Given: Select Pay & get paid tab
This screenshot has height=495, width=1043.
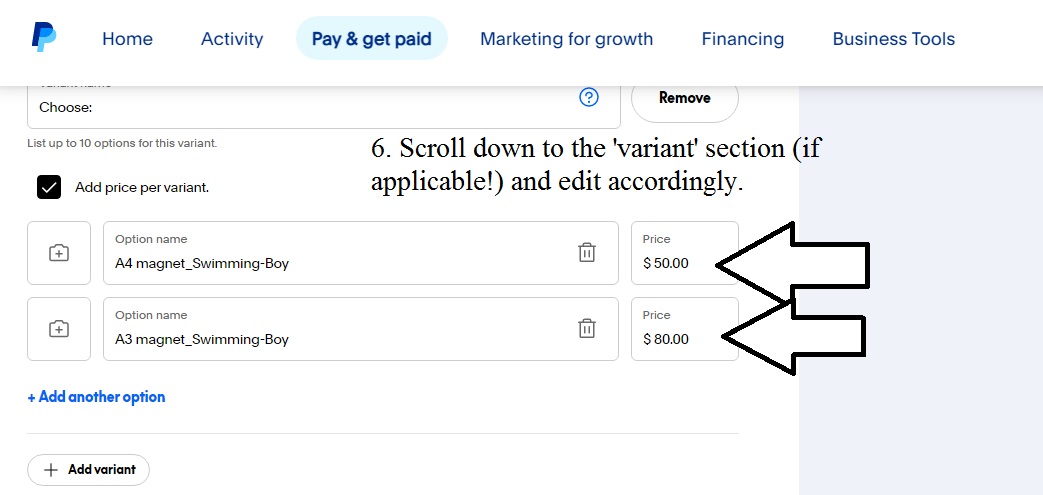Looking at the screenshot, I should pos(372,39).
